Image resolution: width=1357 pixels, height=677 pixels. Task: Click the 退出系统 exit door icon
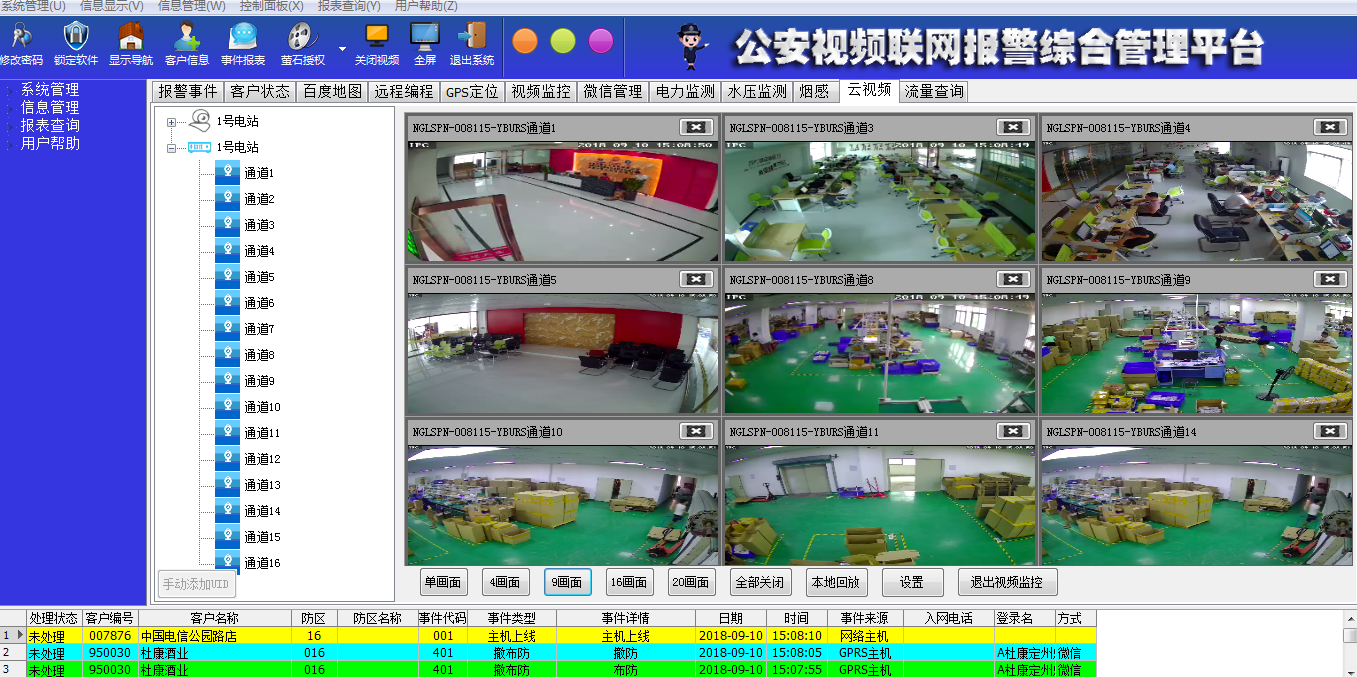click(x=471, y=37)
